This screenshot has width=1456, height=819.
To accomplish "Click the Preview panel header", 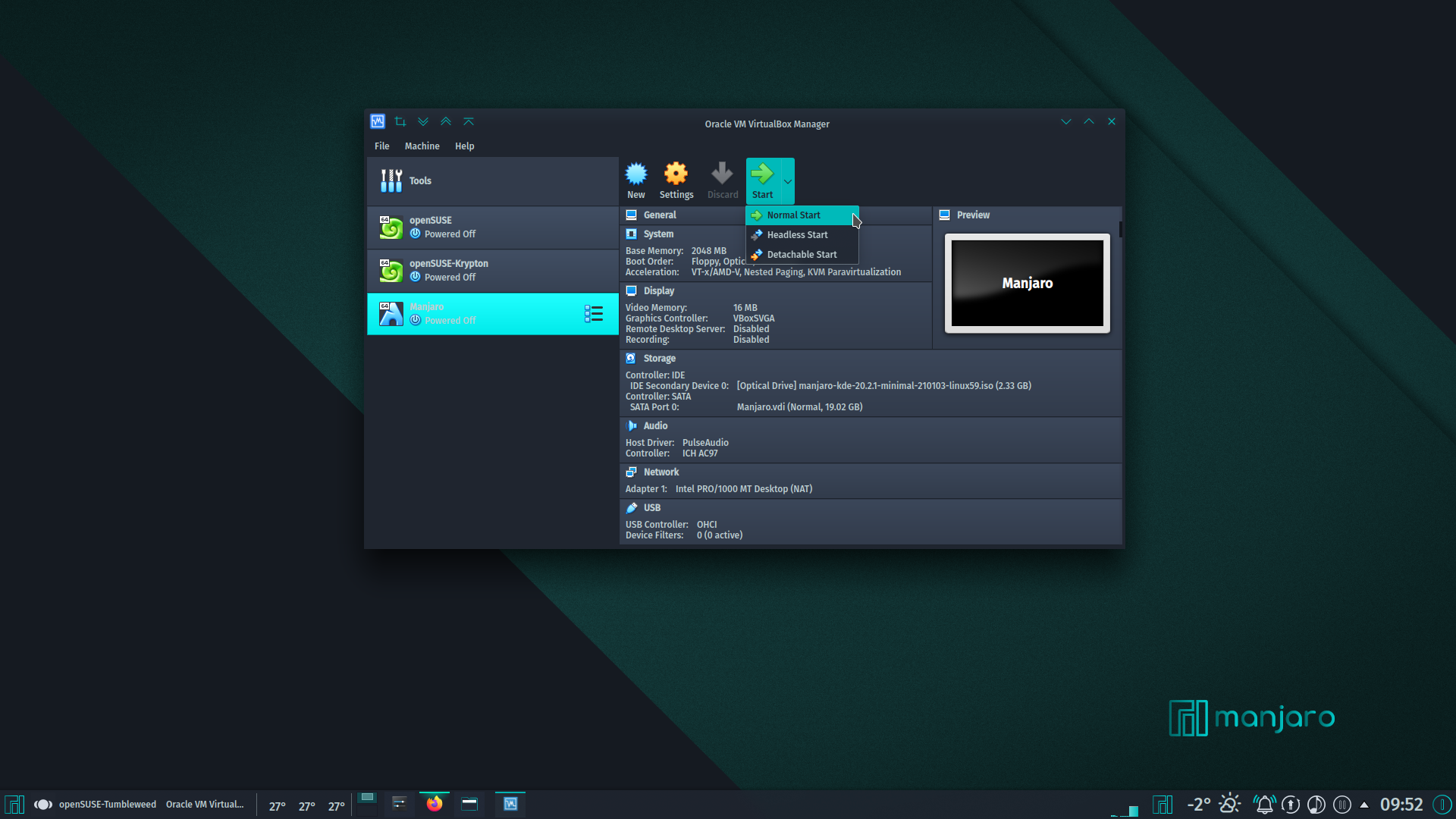I will click(x=973, y=215).
